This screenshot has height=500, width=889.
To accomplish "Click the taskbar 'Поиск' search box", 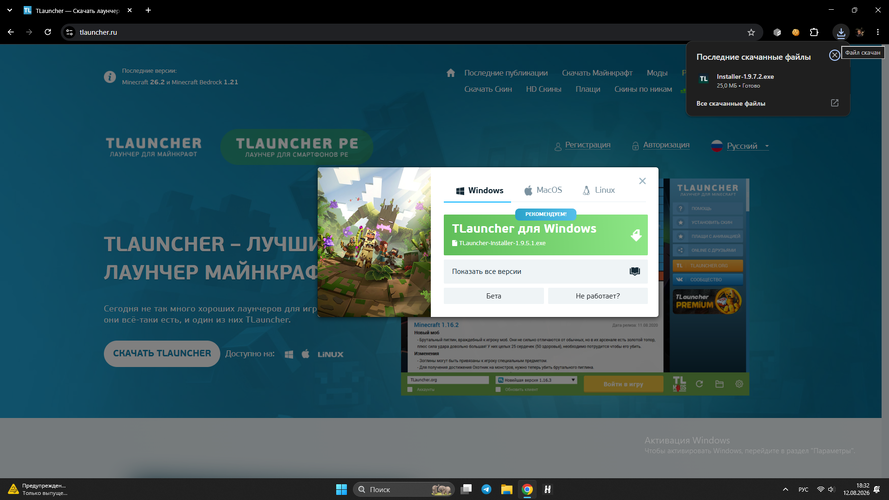I will [x=404, y=489].
